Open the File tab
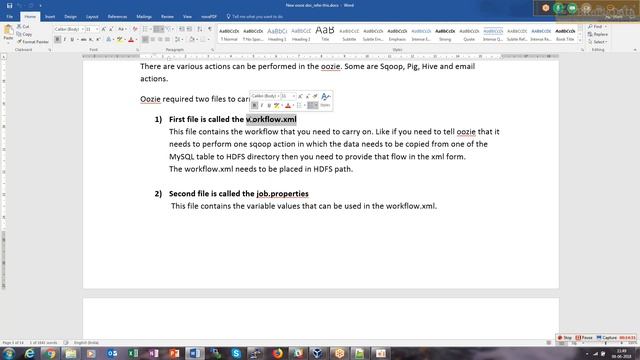This screenshot has width=640, height=360. tap(9, 17)
